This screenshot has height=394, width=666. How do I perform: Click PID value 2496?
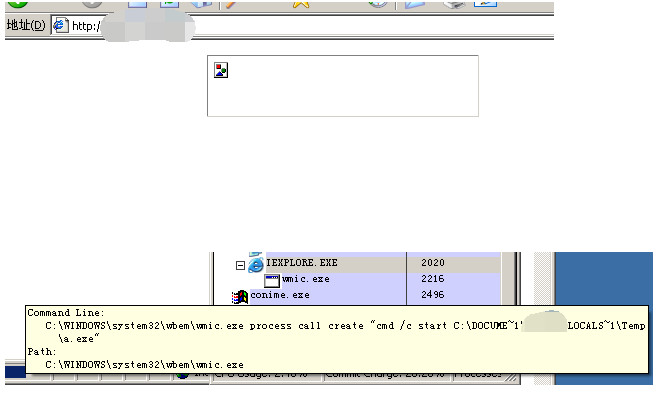click(433, 295)
